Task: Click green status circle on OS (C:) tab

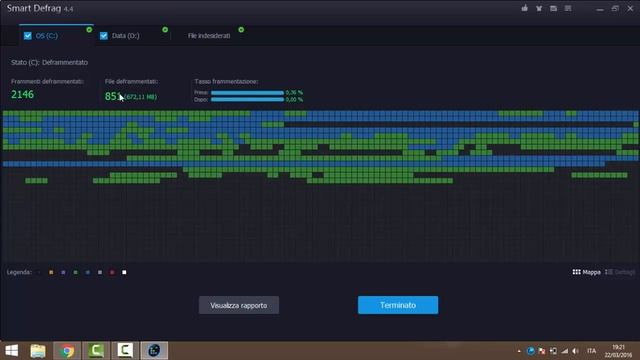Action: 89,30
